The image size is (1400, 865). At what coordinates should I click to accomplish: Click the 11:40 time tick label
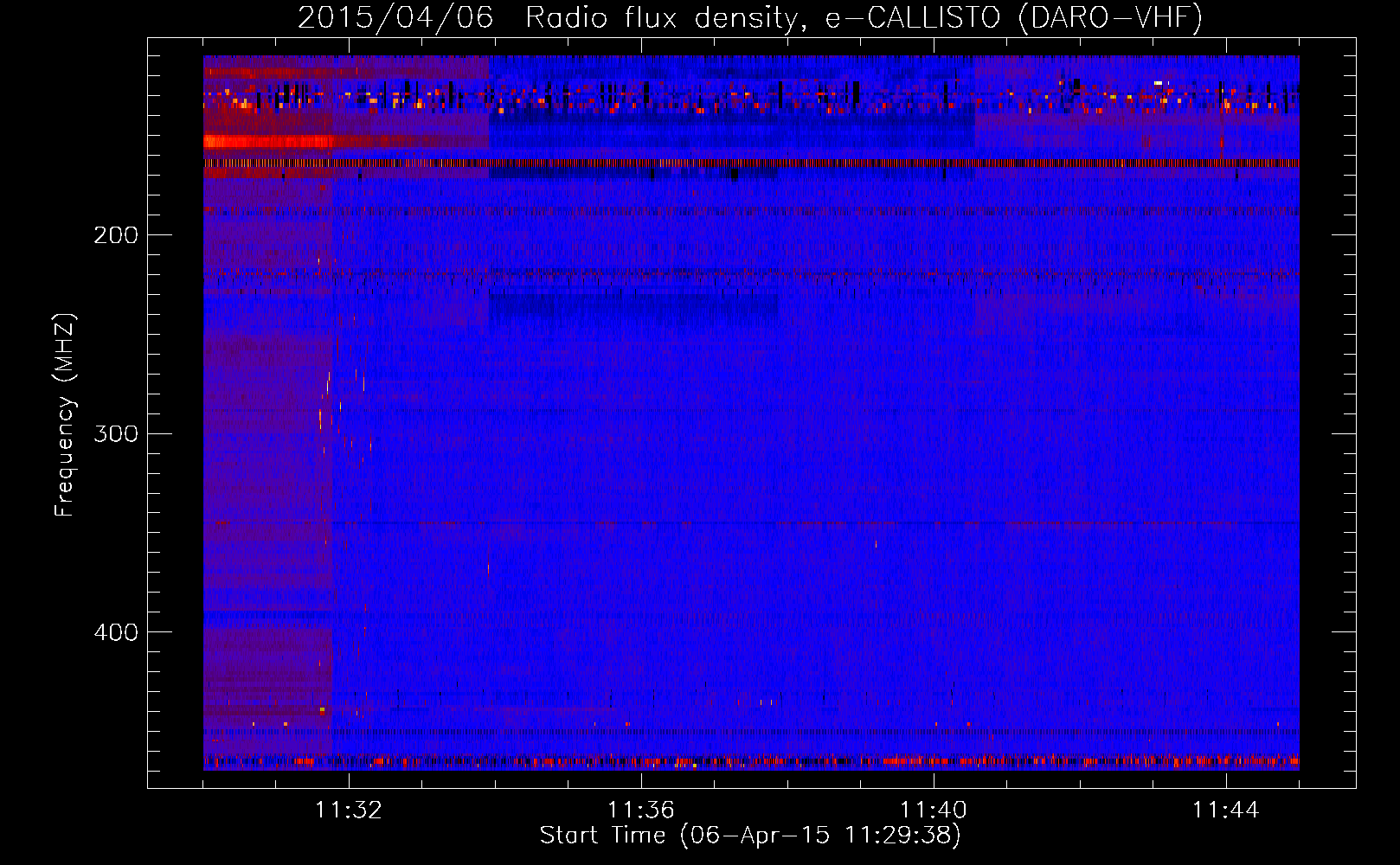(x=934, y=811)
